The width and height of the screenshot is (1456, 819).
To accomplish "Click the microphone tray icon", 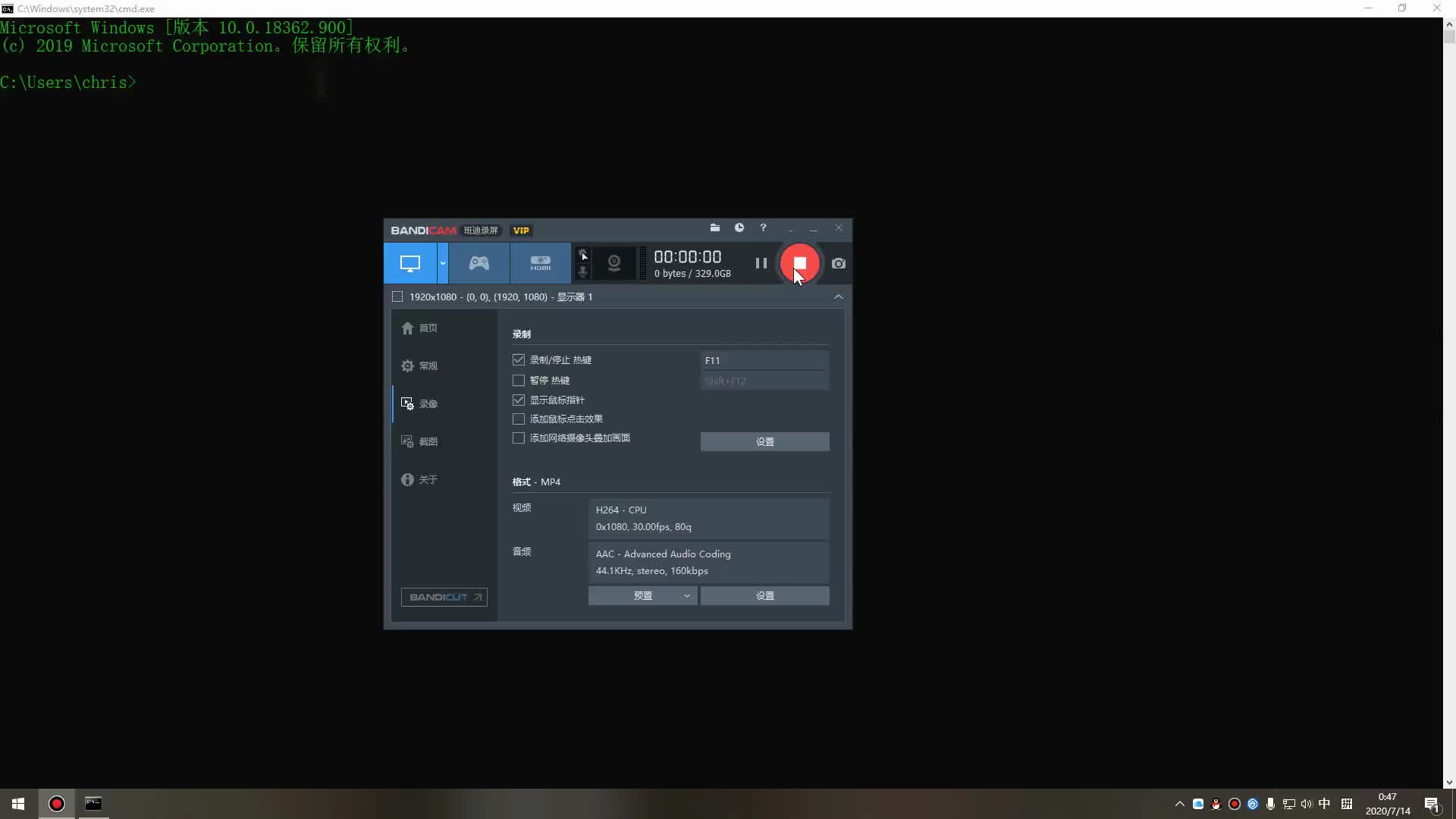I will pos(1270,804).
